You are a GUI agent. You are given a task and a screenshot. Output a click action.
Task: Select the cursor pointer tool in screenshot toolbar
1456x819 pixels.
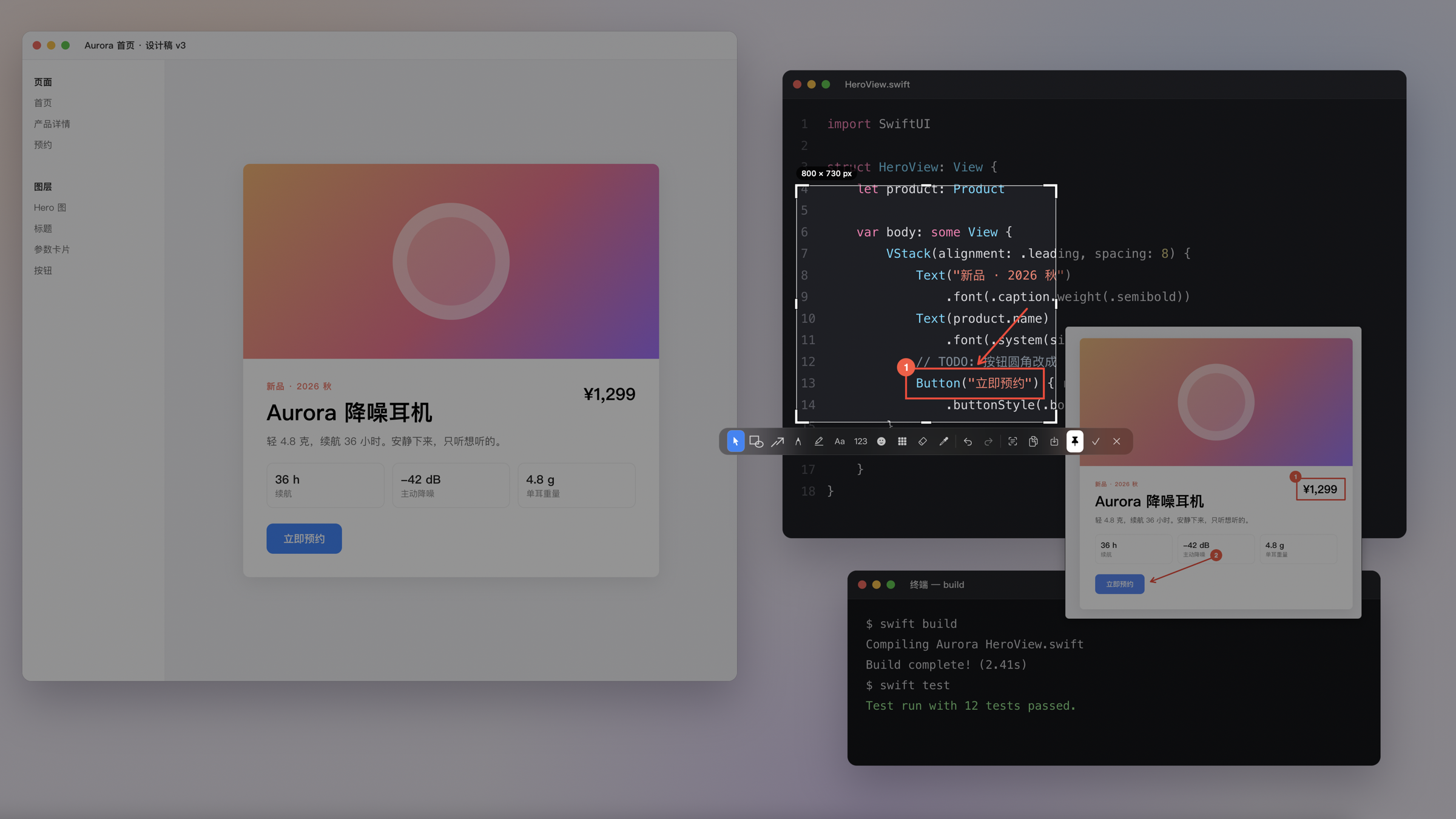click(735, 442)
